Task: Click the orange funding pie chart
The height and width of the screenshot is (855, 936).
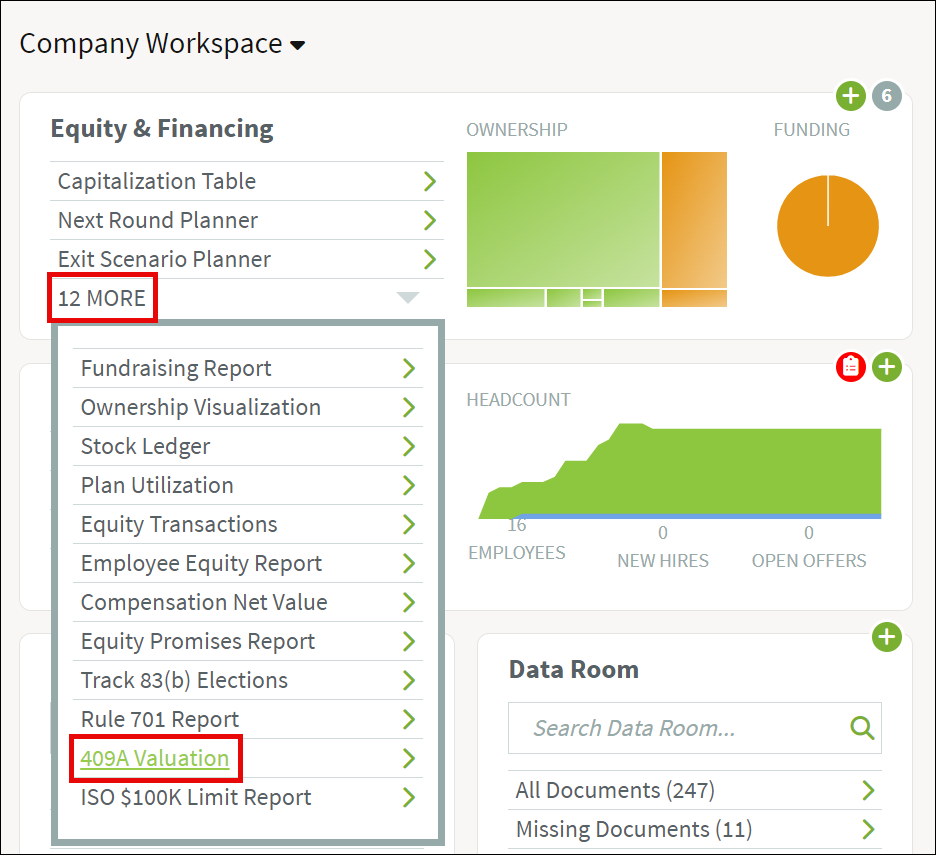Action: (x=827, y=226)
